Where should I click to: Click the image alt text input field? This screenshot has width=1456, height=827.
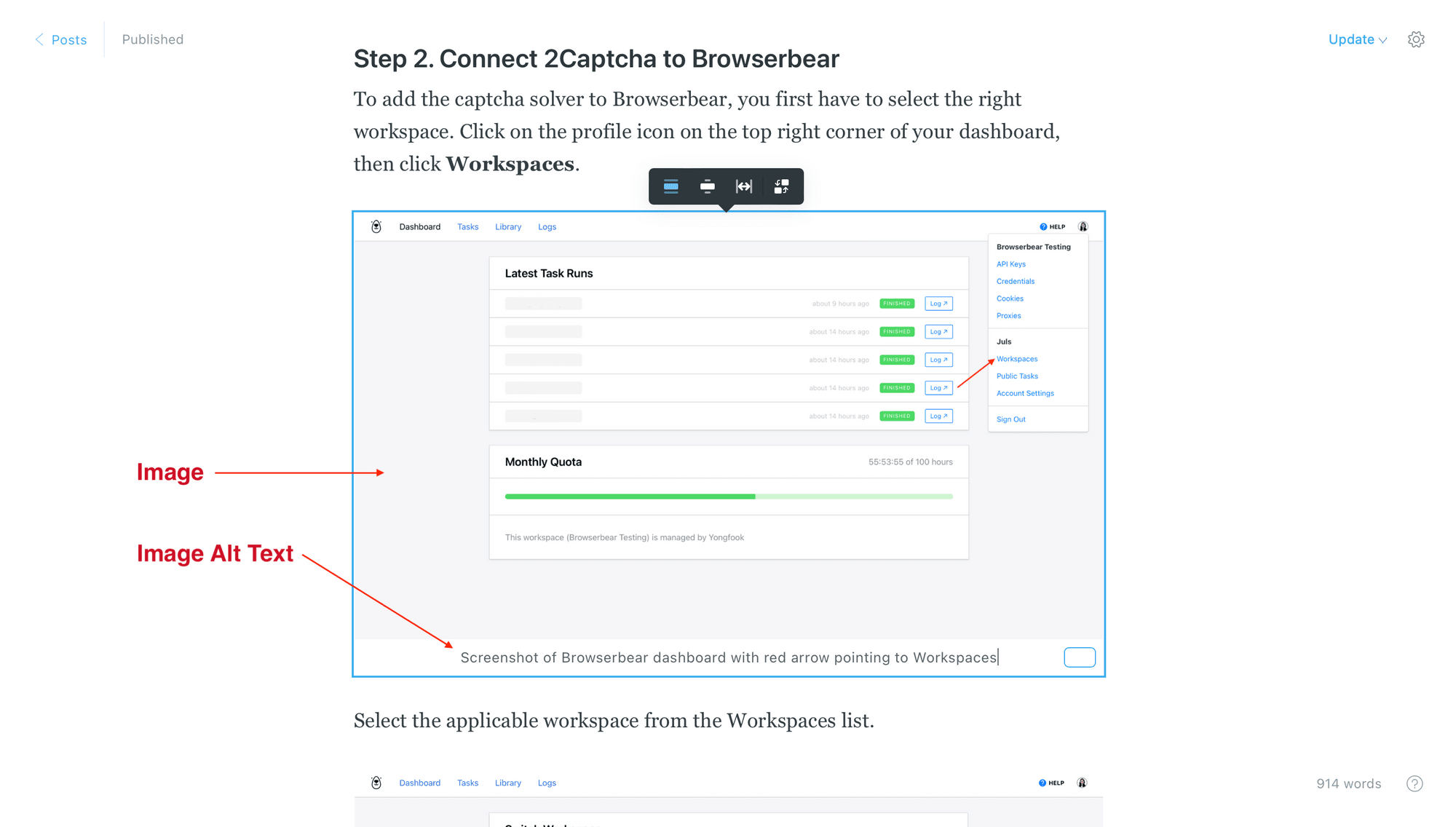point(728,657)
